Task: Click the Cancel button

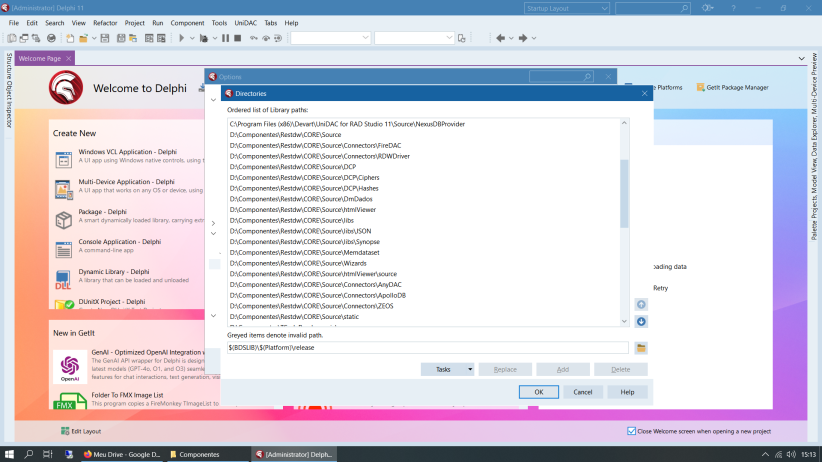Action: point(583,392)
